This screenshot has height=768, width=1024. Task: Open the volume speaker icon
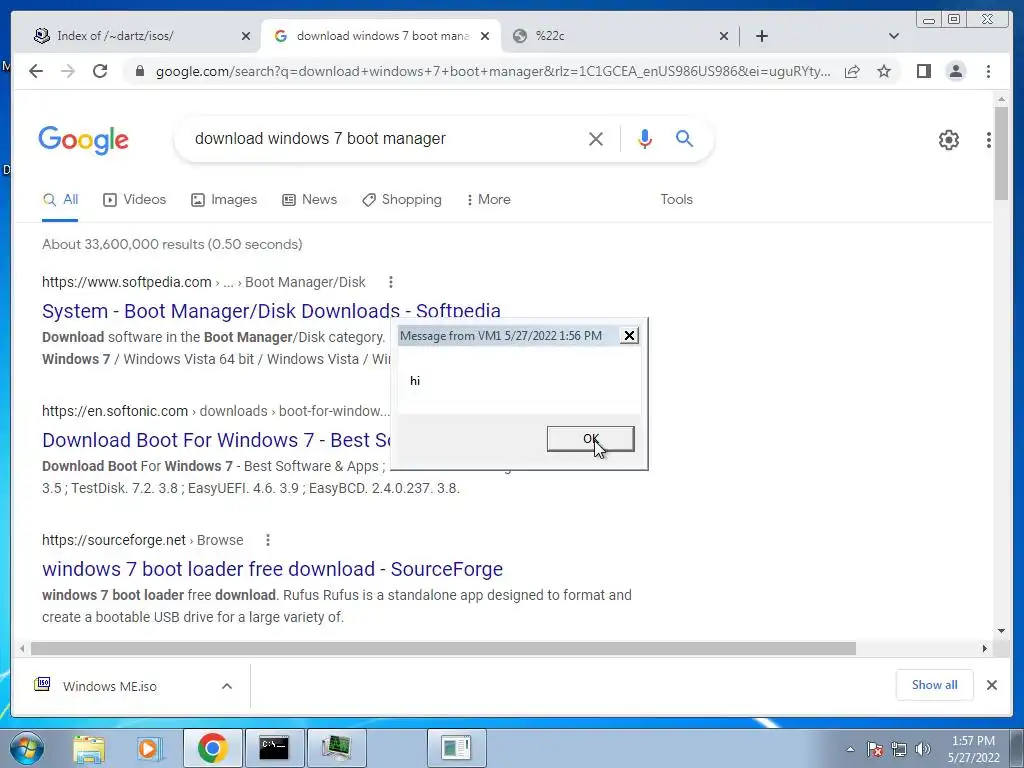[923, 749]
